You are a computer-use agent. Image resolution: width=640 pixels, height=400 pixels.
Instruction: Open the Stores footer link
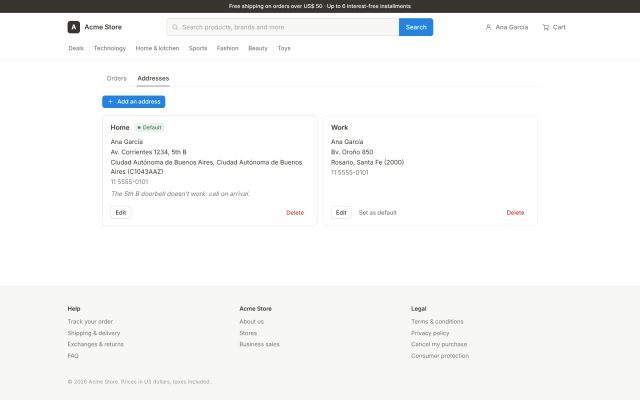point(248,333)
